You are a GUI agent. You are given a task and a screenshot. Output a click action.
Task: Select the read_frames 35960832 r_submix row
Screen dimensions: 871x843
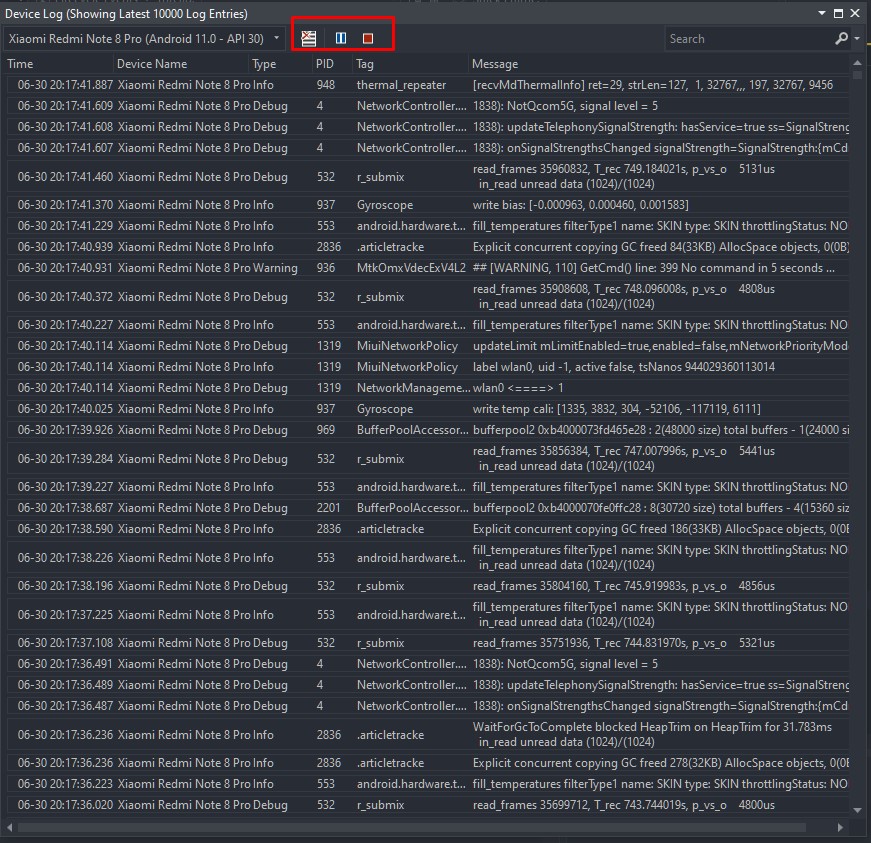428,177
